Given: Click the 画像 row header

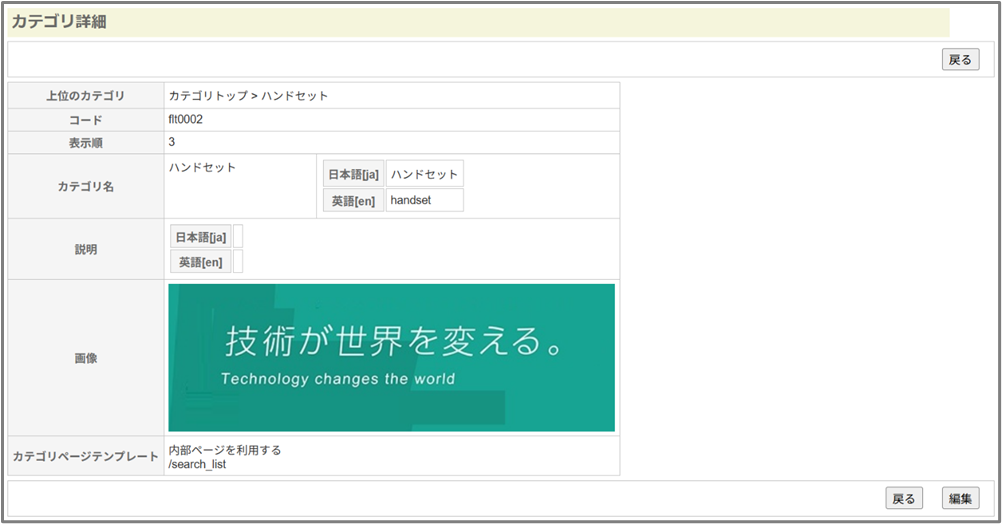Looking at the screenshot, I should point(85,357).
